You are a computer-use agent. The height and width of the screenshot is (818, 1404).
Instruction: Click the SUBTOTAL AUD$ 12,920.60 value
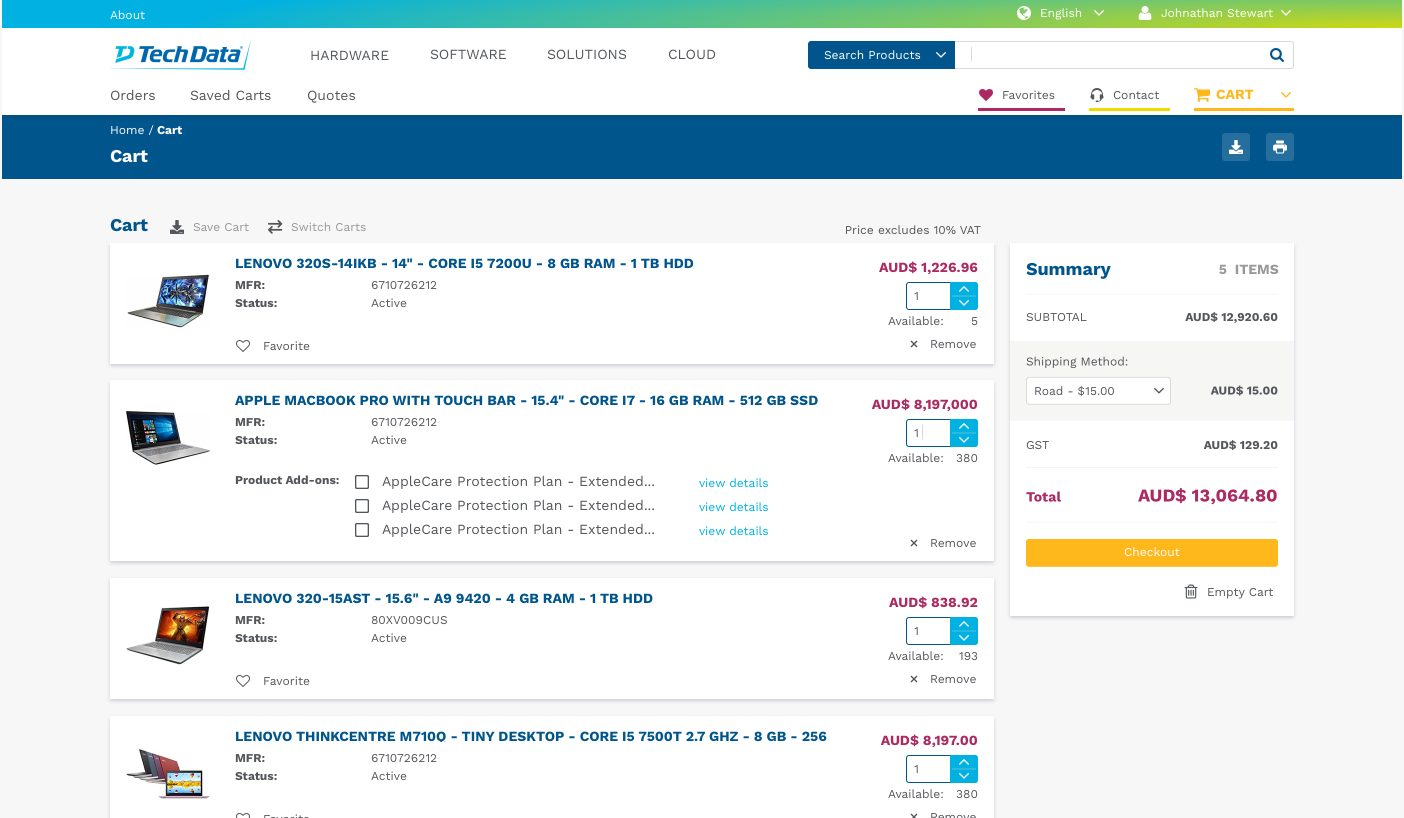(x=1231, y=317)
